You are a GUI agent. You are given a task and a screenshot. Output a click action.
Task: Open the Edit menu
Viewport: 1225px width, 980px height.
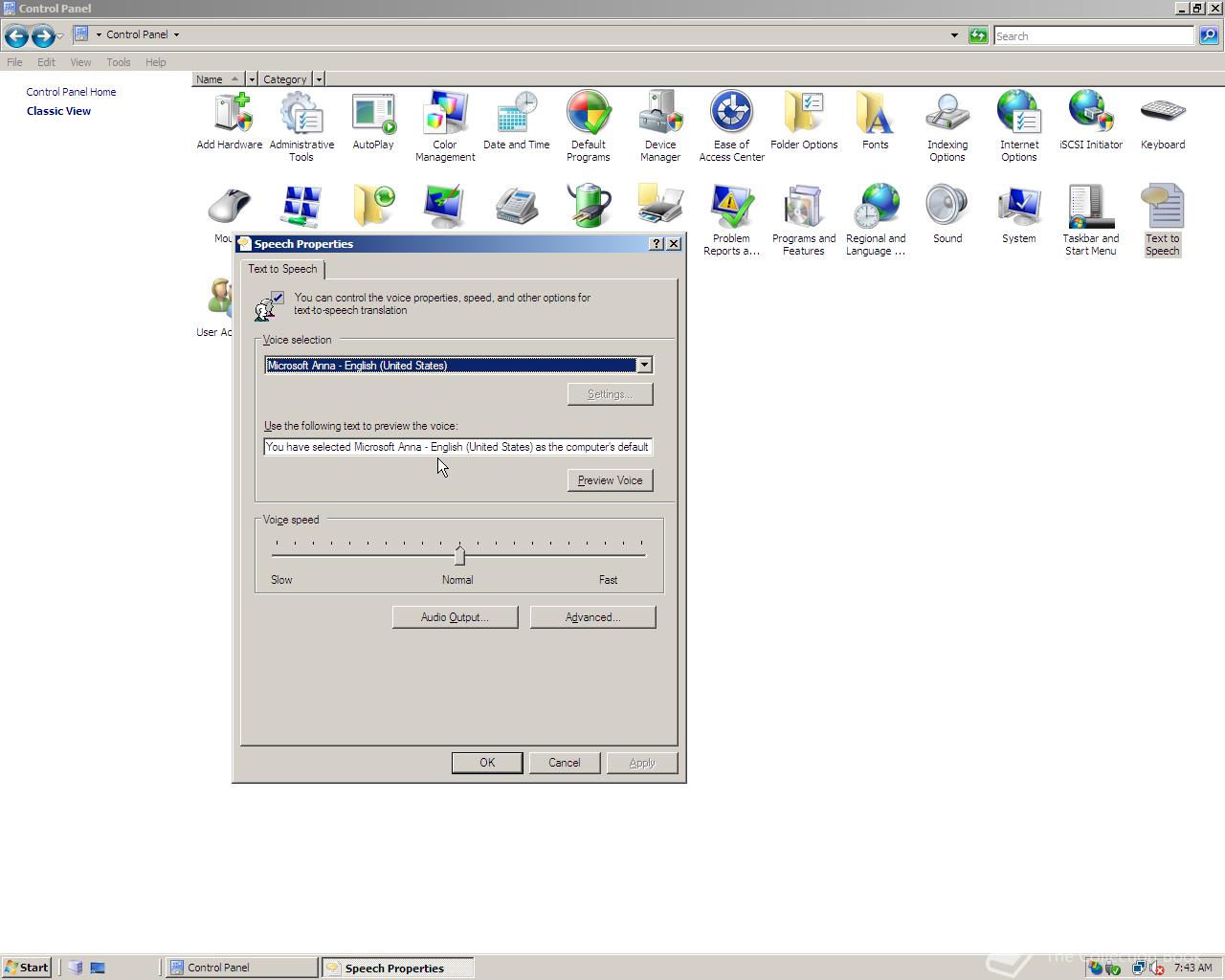click(46, 62)
